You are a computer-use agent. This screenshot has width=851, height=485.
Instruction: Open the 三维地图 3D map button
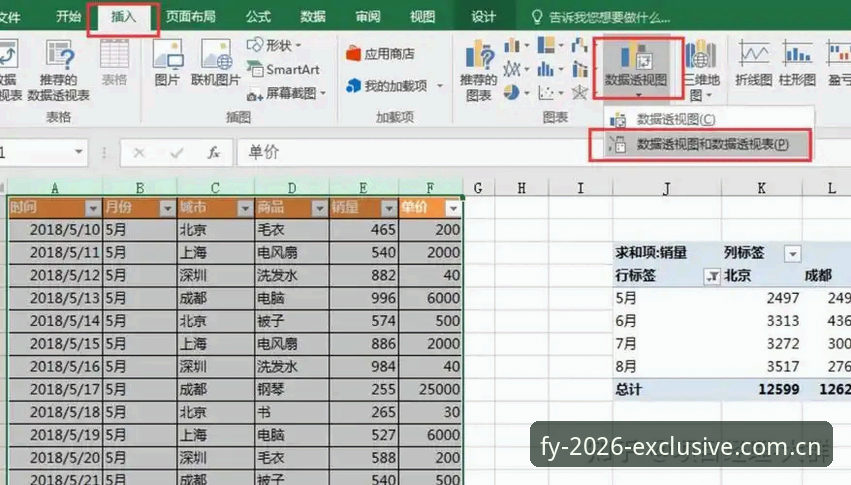701,71
